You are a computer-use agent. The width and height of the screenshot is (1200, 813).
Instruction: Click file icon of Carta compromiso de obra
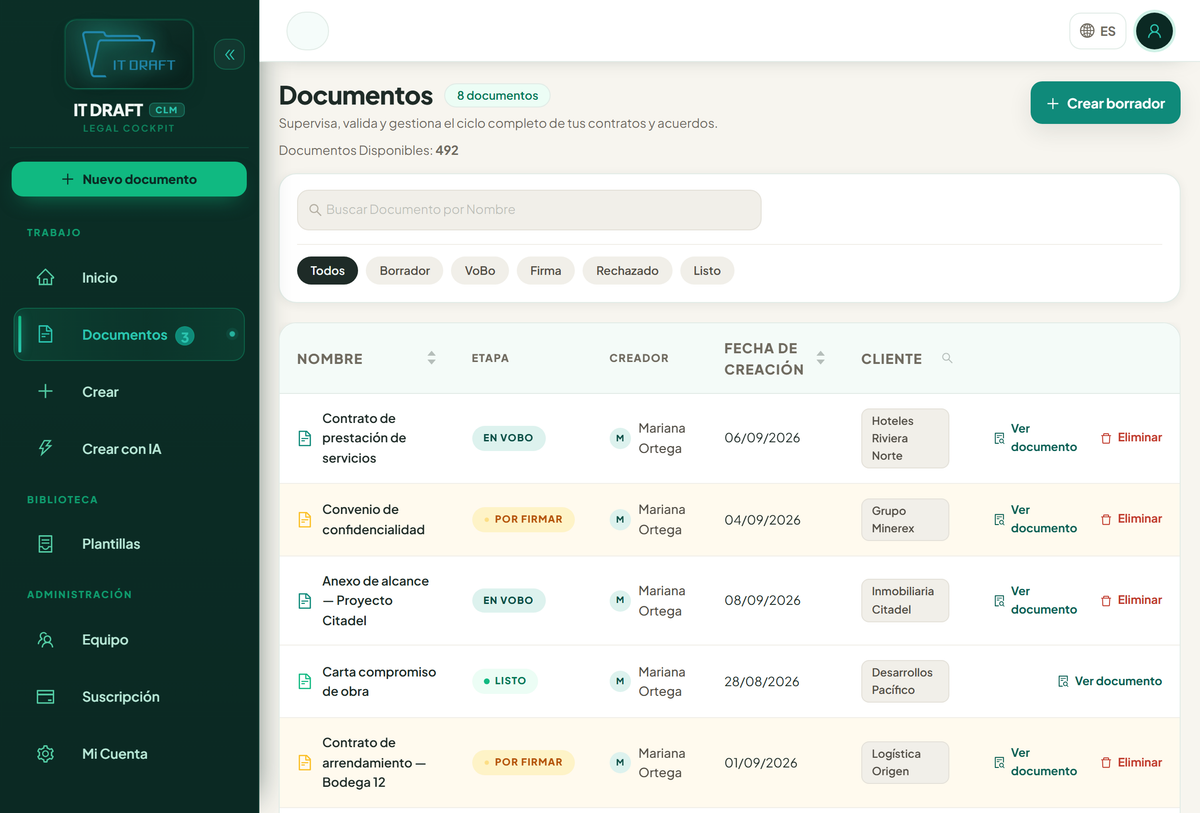click(305, 681)
